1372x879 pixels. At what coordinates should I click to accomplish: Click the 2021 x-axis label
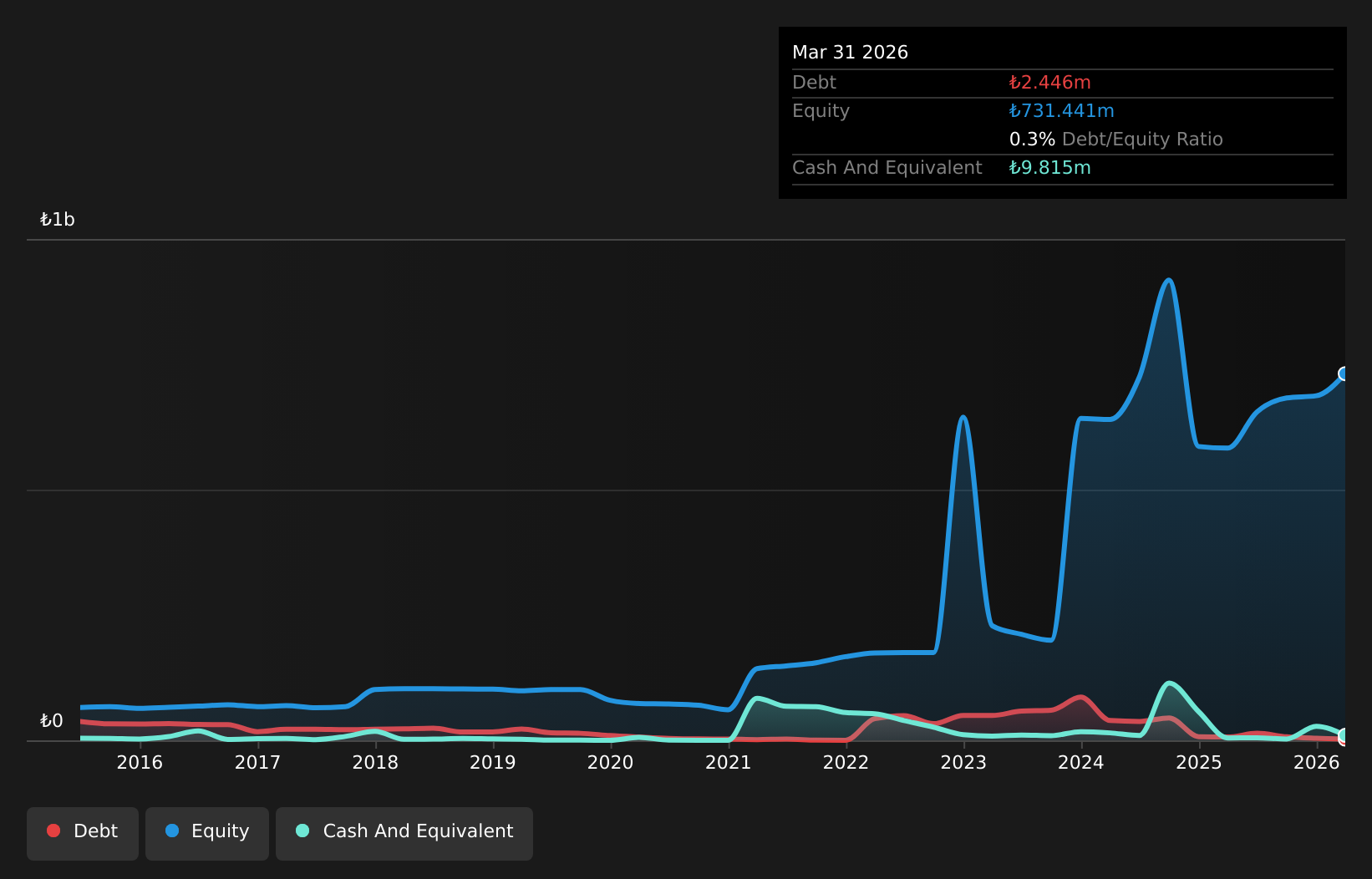(729, 763)
